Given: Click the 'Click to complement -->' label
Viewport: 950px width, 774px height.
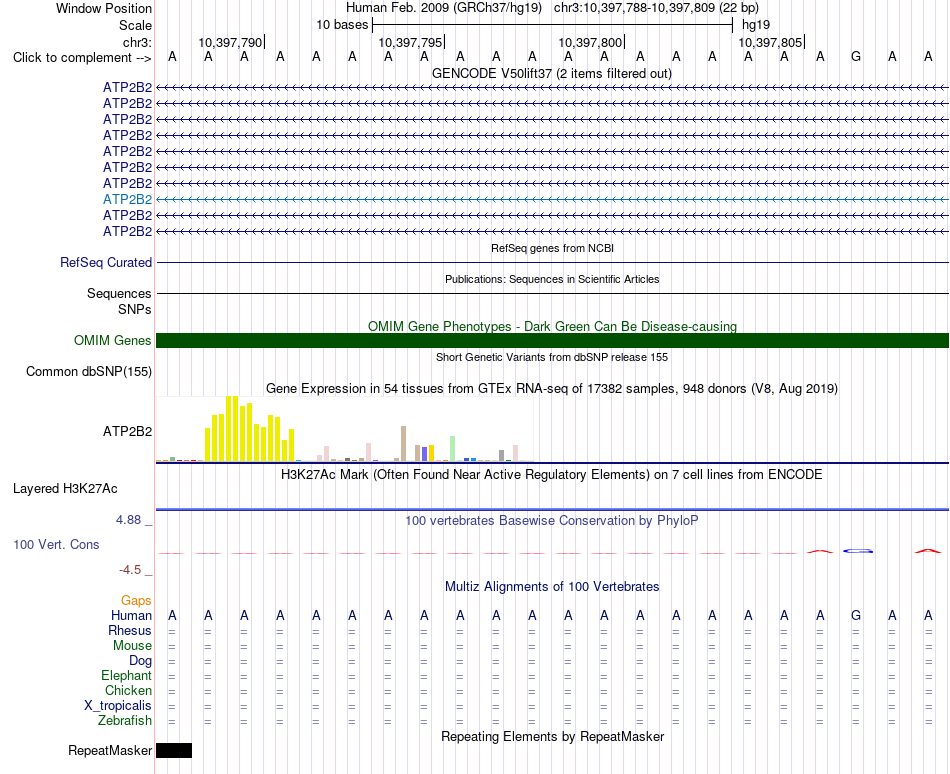Looking at the screenshot, I should coord(82,58).
